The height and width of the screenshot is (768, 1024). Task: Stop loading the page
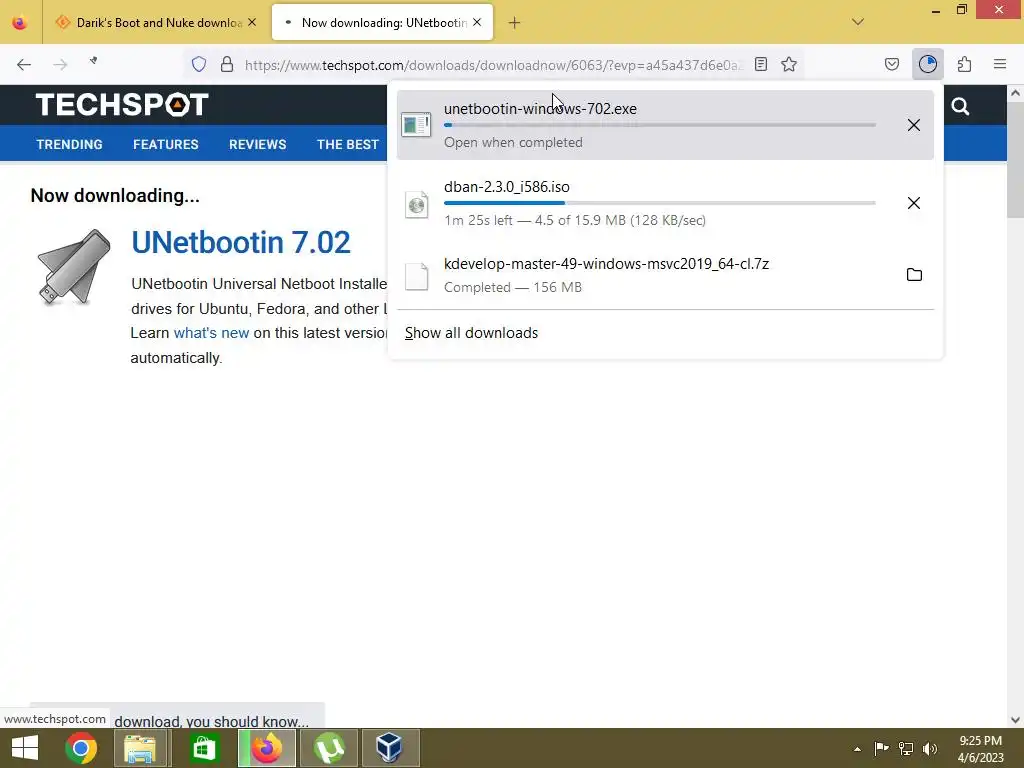pos(94,61)
